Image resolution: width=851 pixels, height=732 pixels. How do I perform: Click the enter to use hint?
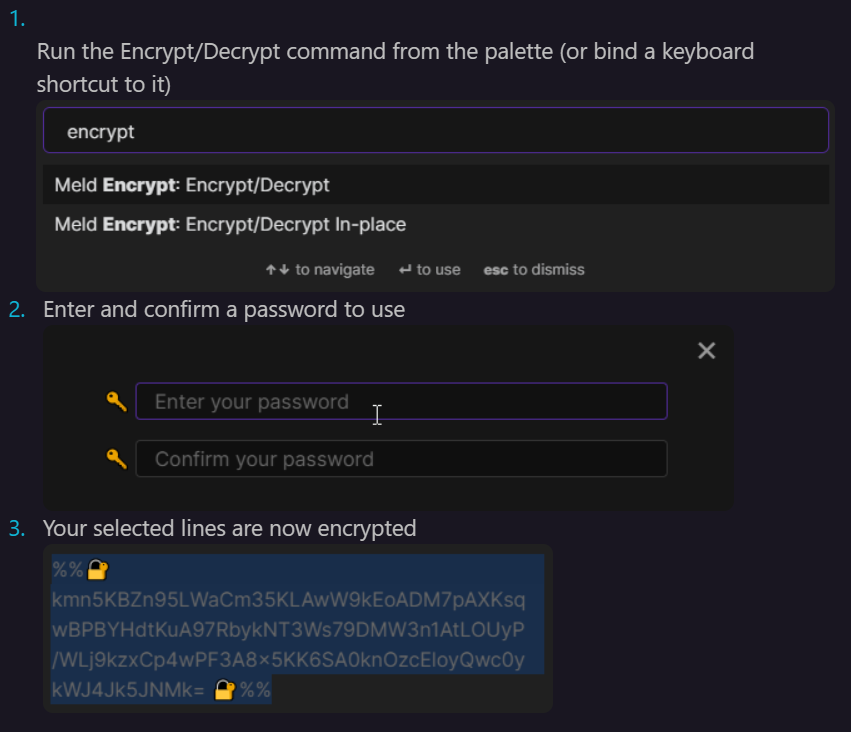429,269
